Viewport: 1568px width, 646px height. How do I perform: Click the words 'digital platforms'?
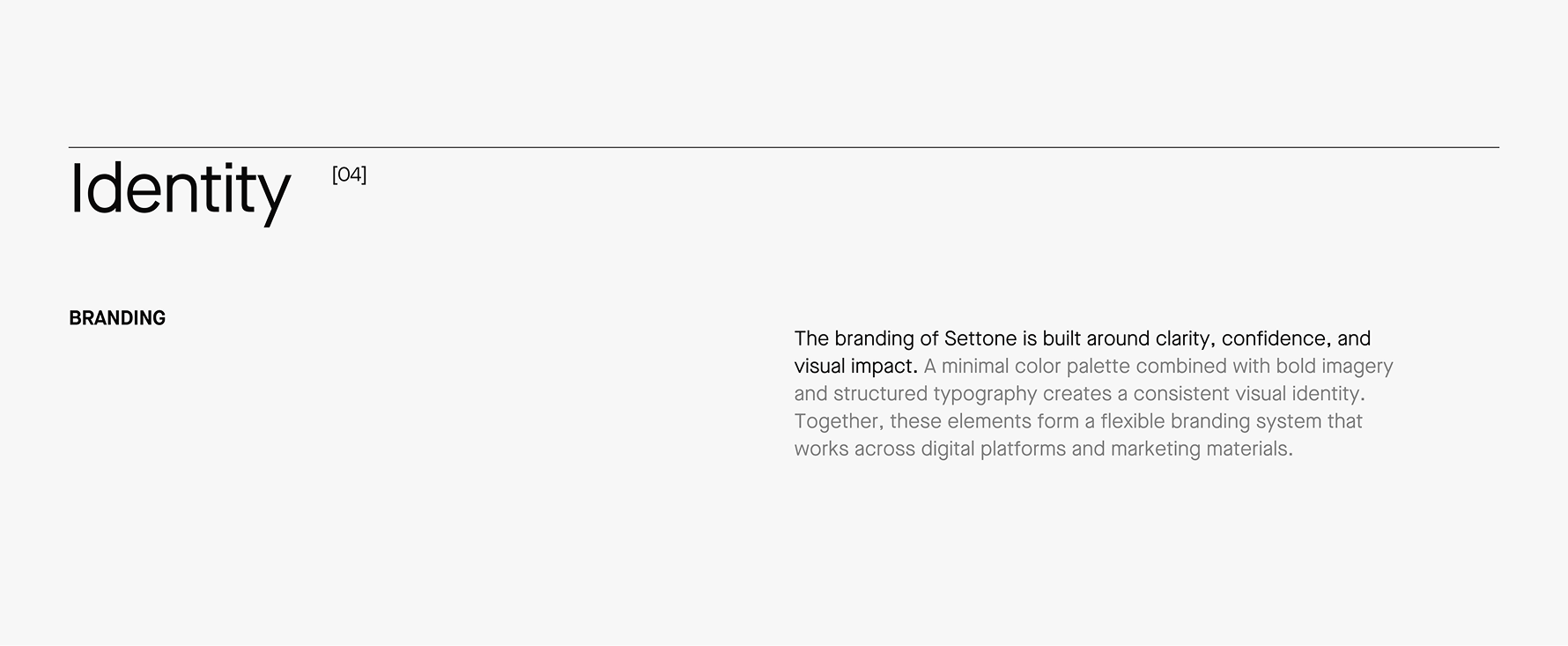(993, 449)
